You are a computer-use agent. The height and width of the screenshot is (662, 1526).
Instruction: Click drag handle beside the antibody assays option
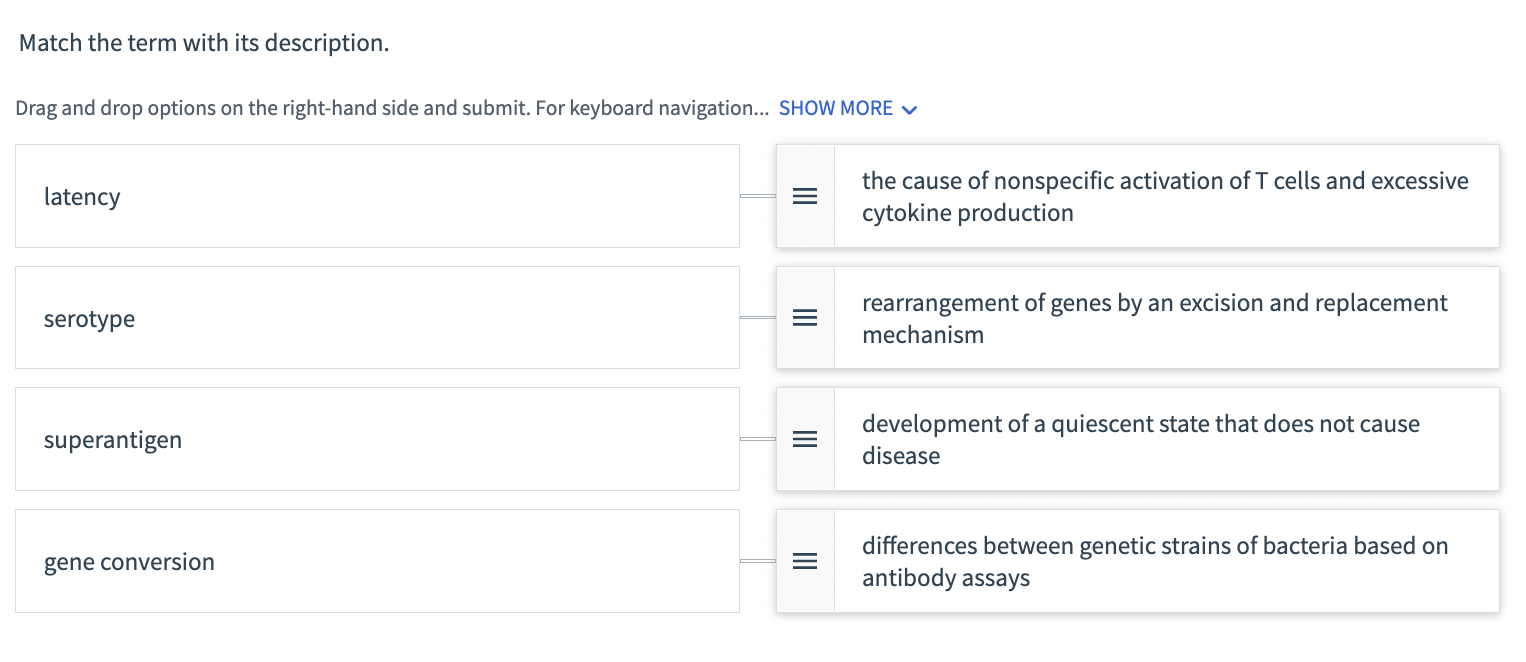(805, 561)
